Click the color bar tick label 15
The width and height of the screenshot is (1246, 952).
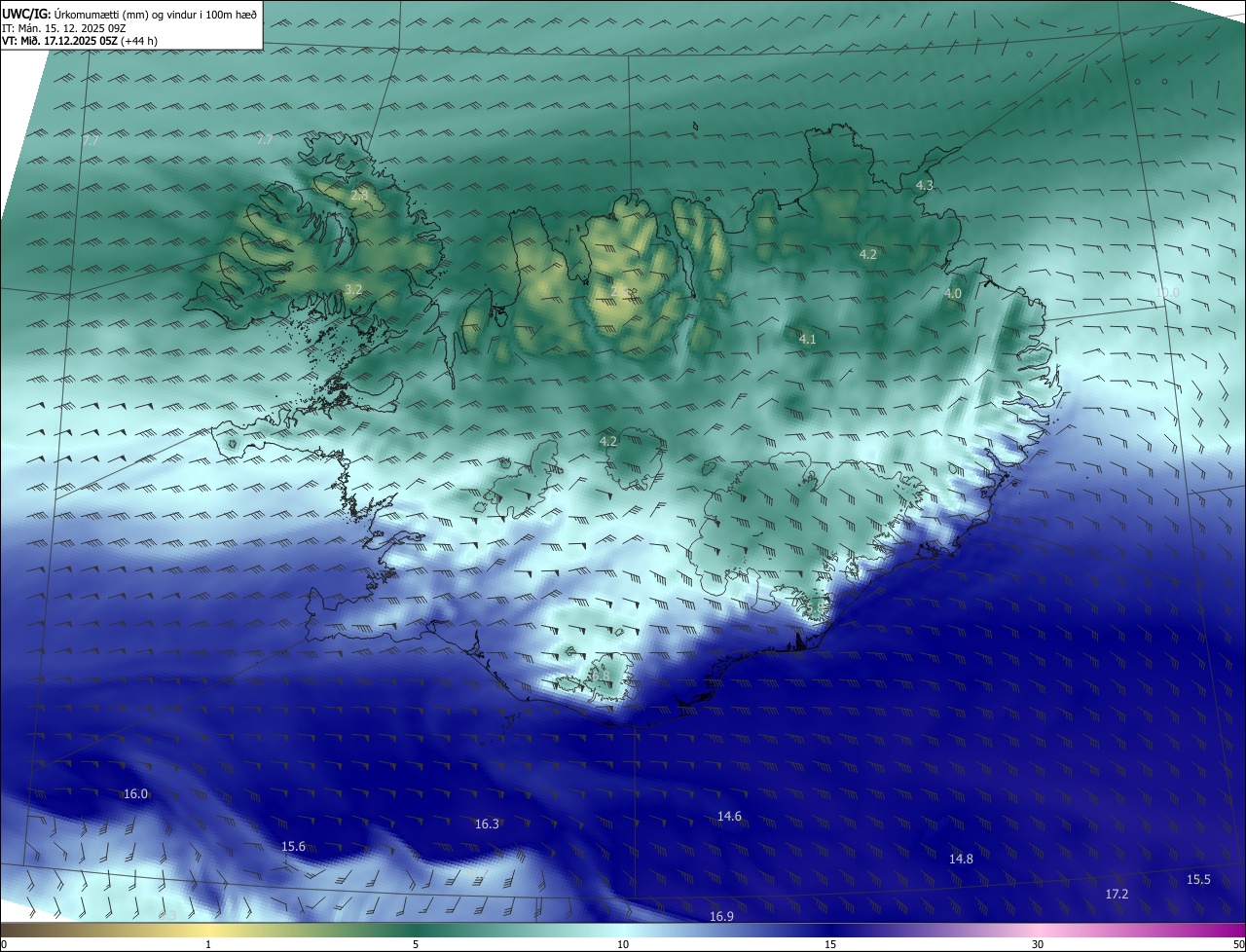click(x=830, y=945)
